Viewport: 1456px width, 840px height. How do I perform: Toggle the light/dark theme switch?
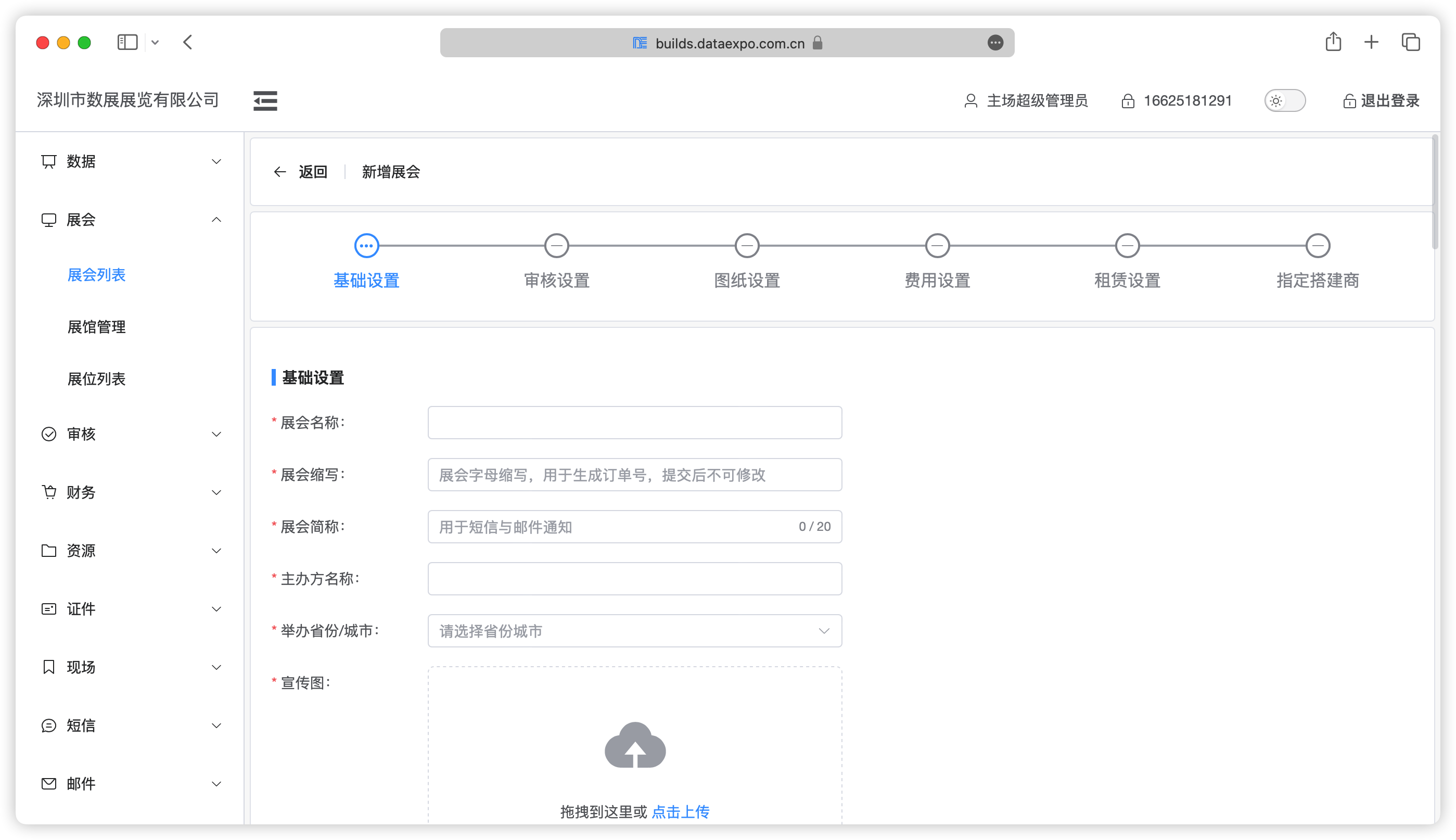point(1285,101)
